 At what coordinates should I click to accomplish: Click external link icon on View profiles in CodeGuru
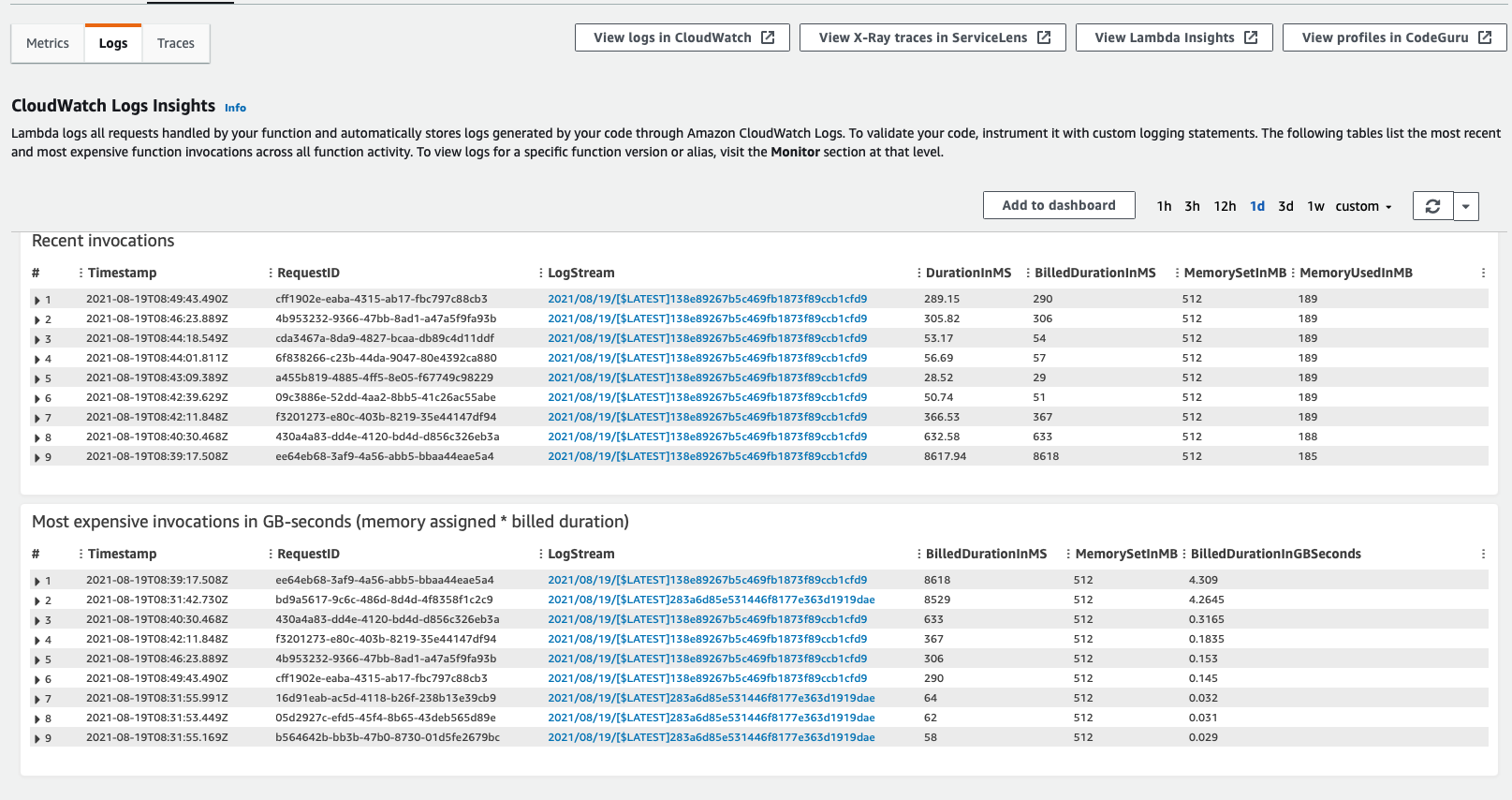click(x=1485, y=37)
